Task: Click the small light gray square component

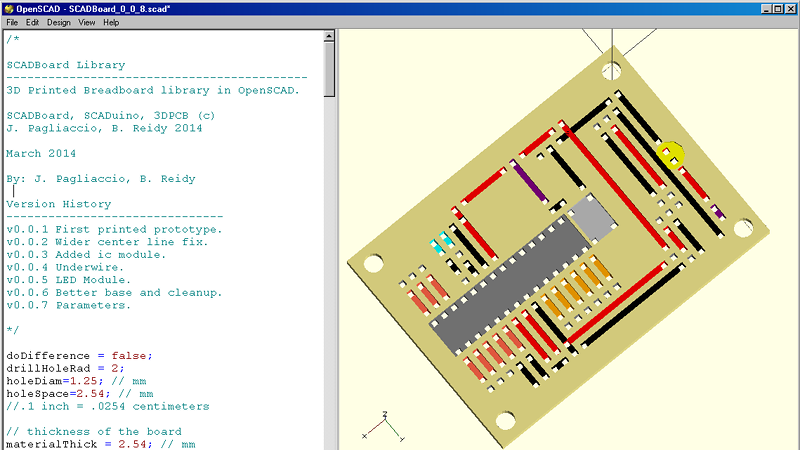Action: coord(592,218)
